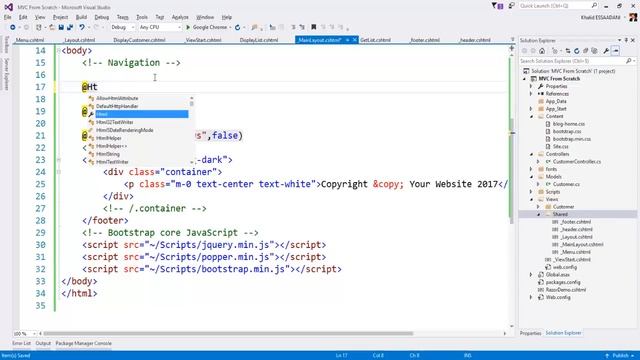
Task: Open the Tools menu
Action: (x=142, y=17)
